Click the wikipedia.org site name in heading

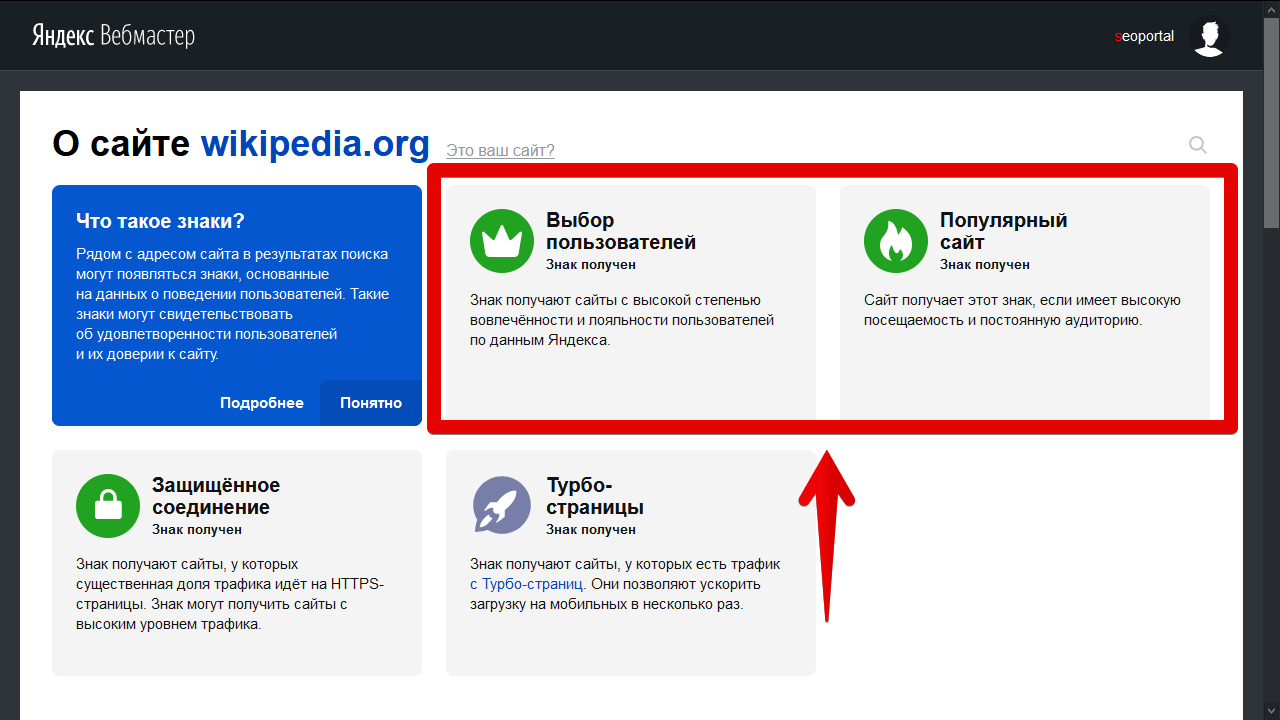click(x=315, y=144)
